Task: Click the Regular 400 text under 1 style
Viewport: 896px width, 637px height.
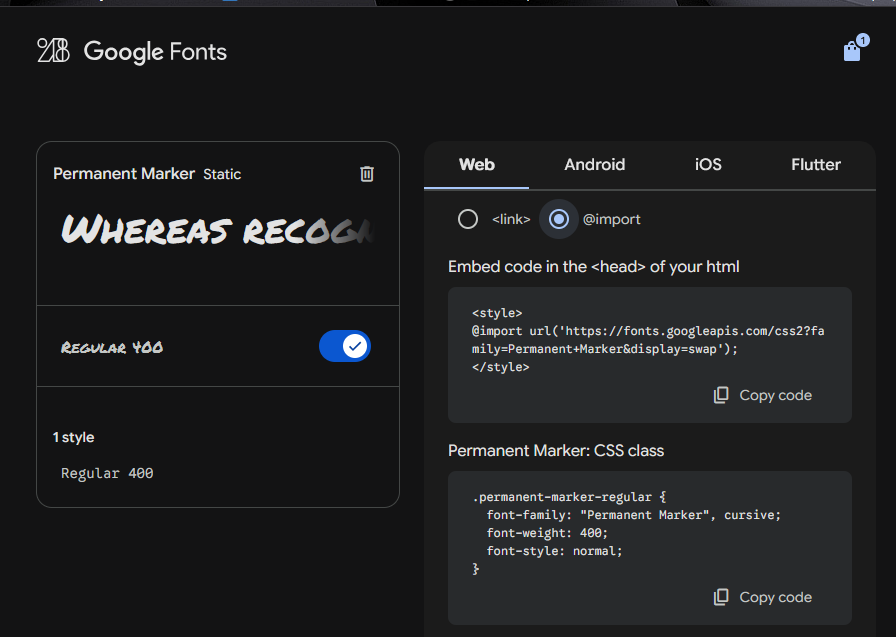Action: (107, 474)
